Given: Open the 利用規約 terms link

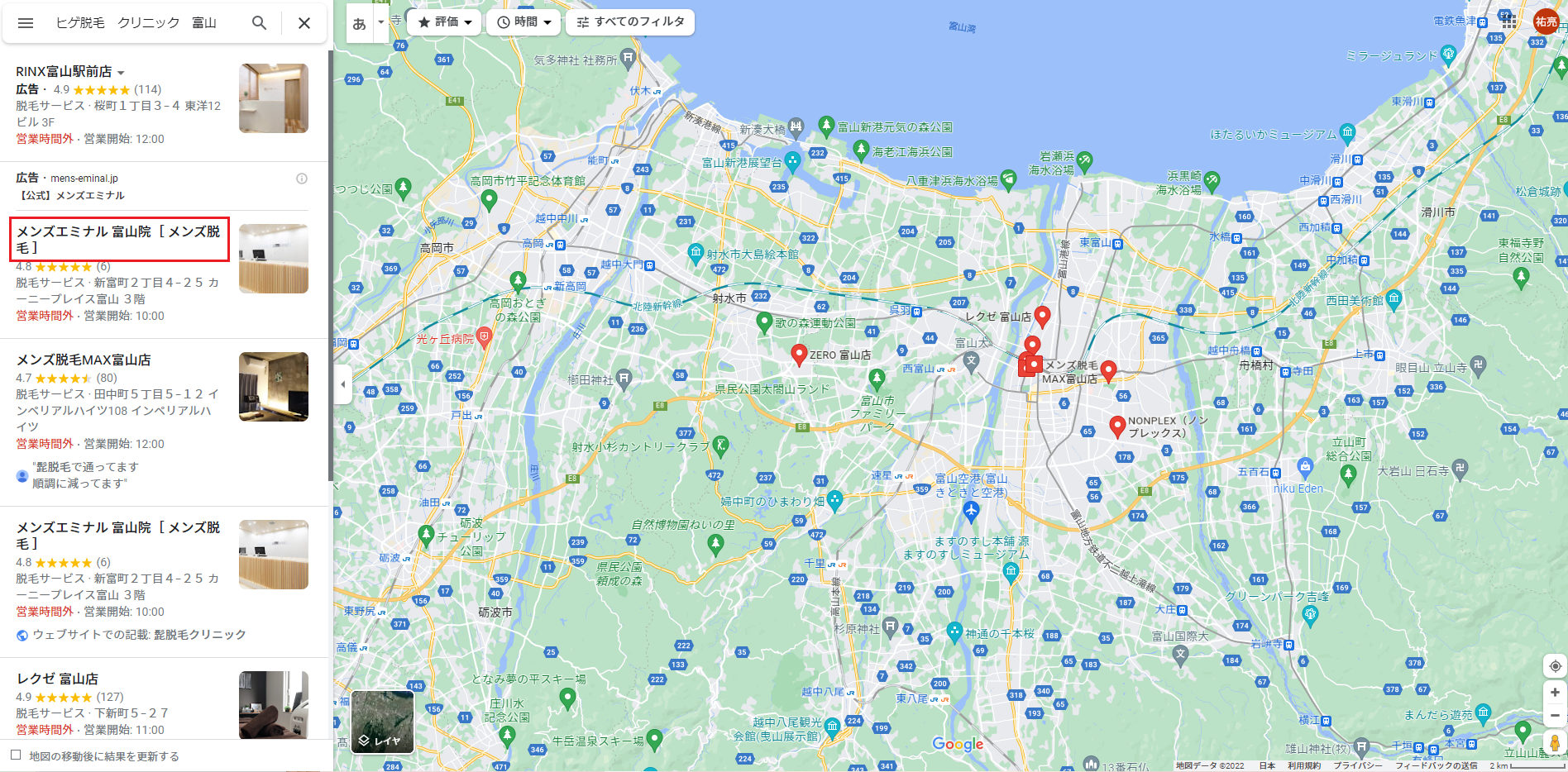Looking at the screenshot, I should (1303, 765).
